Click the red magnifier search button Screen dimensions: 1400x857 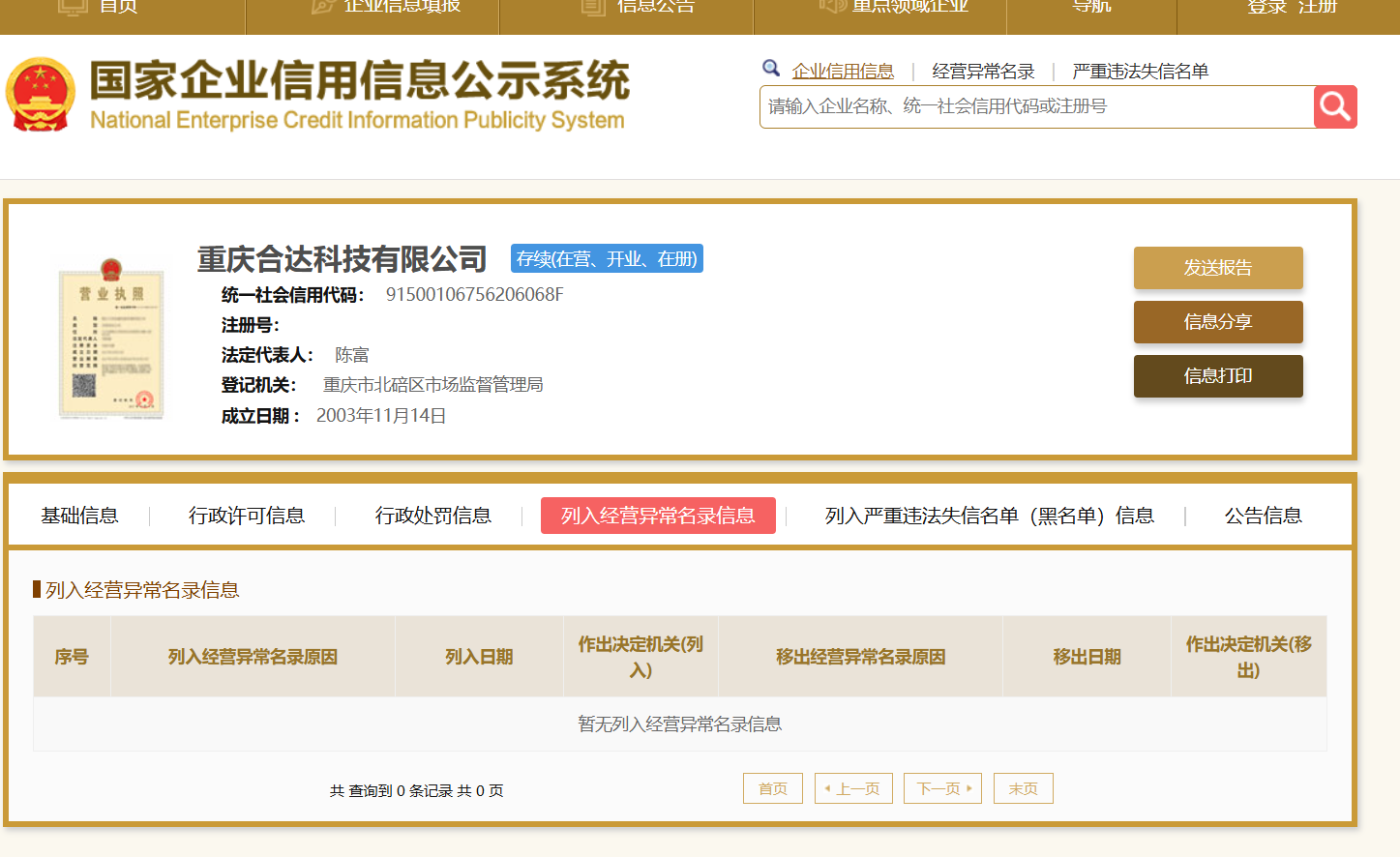point(1335,106)
